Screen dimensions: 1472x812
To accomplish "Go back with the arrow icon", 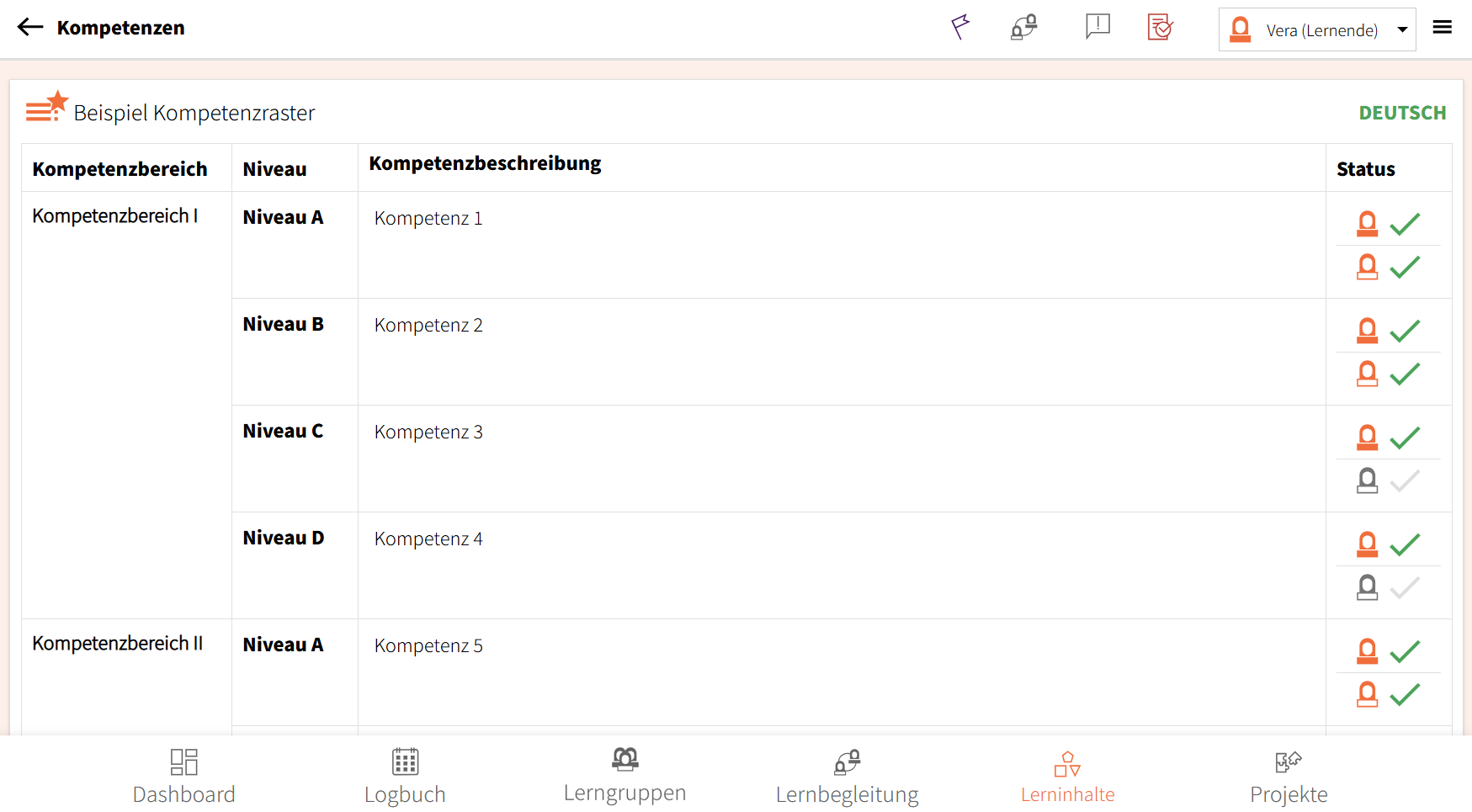I will [30, 27].
